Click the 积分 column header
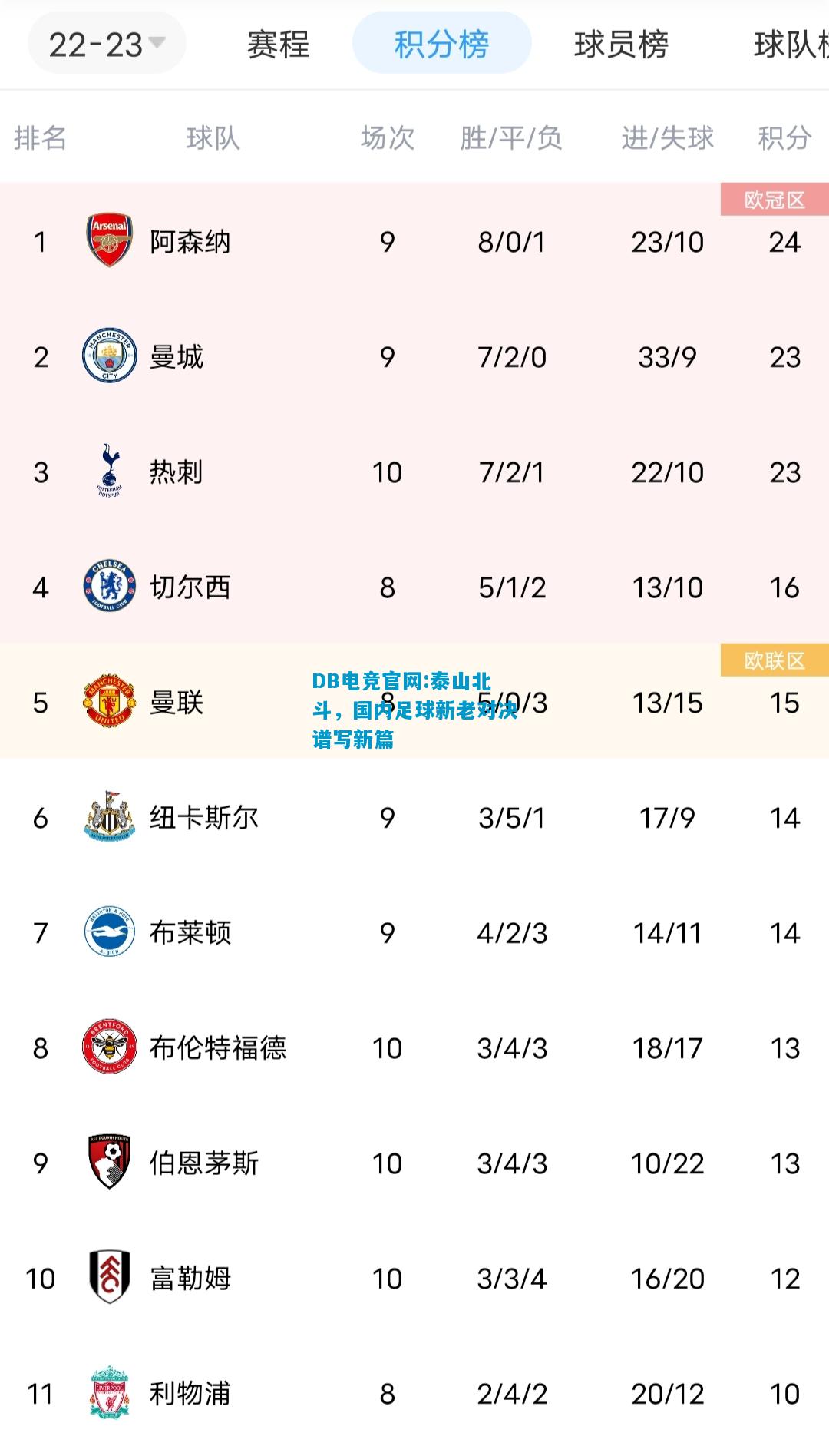Screen dimensions: 829x1456 [784, 138]
